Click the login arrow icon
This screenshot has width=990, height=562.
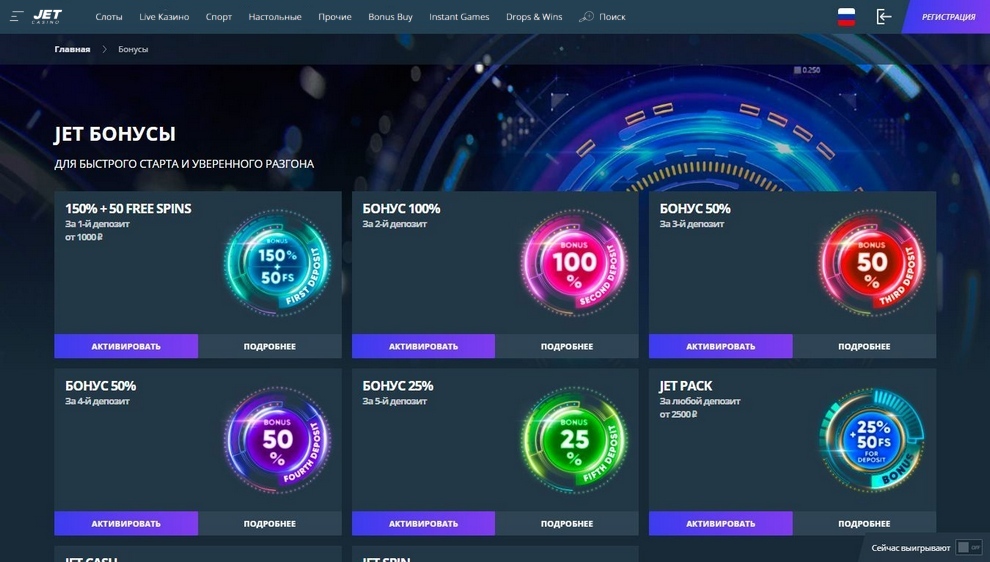pos(883,17)
